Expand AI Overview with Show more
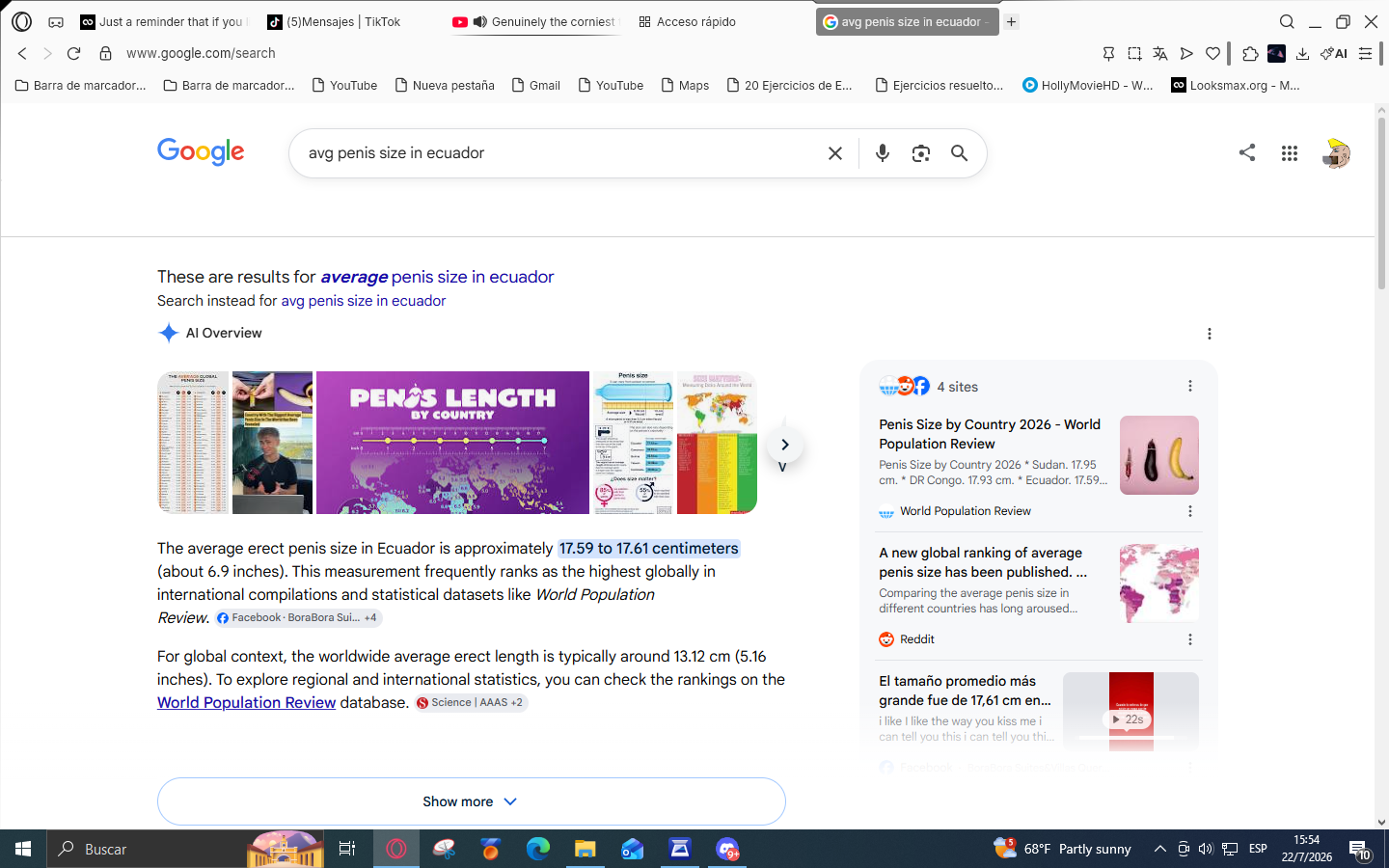1389x868 pixels. (x=471, y=801)
